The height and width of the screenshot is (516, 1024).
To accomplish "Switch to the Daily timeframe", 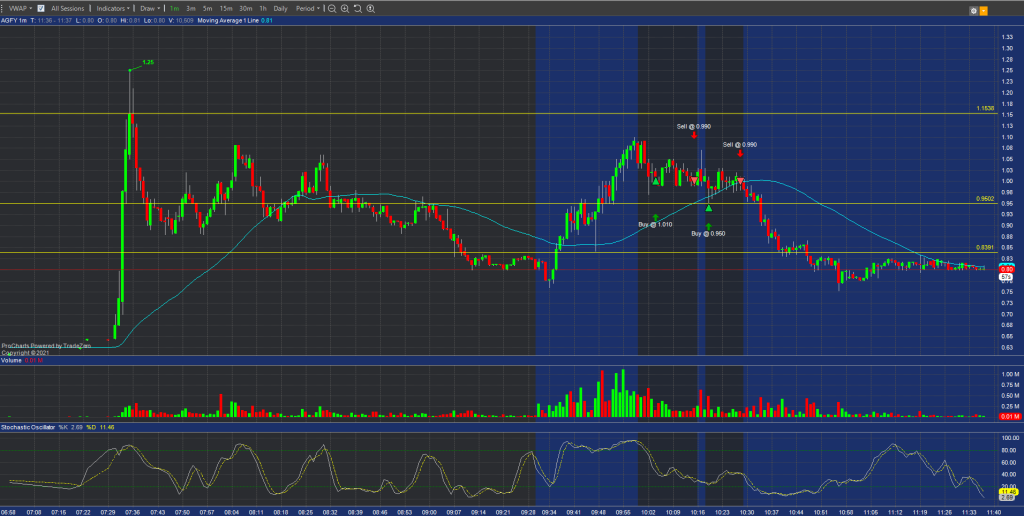I will point(280,8).
